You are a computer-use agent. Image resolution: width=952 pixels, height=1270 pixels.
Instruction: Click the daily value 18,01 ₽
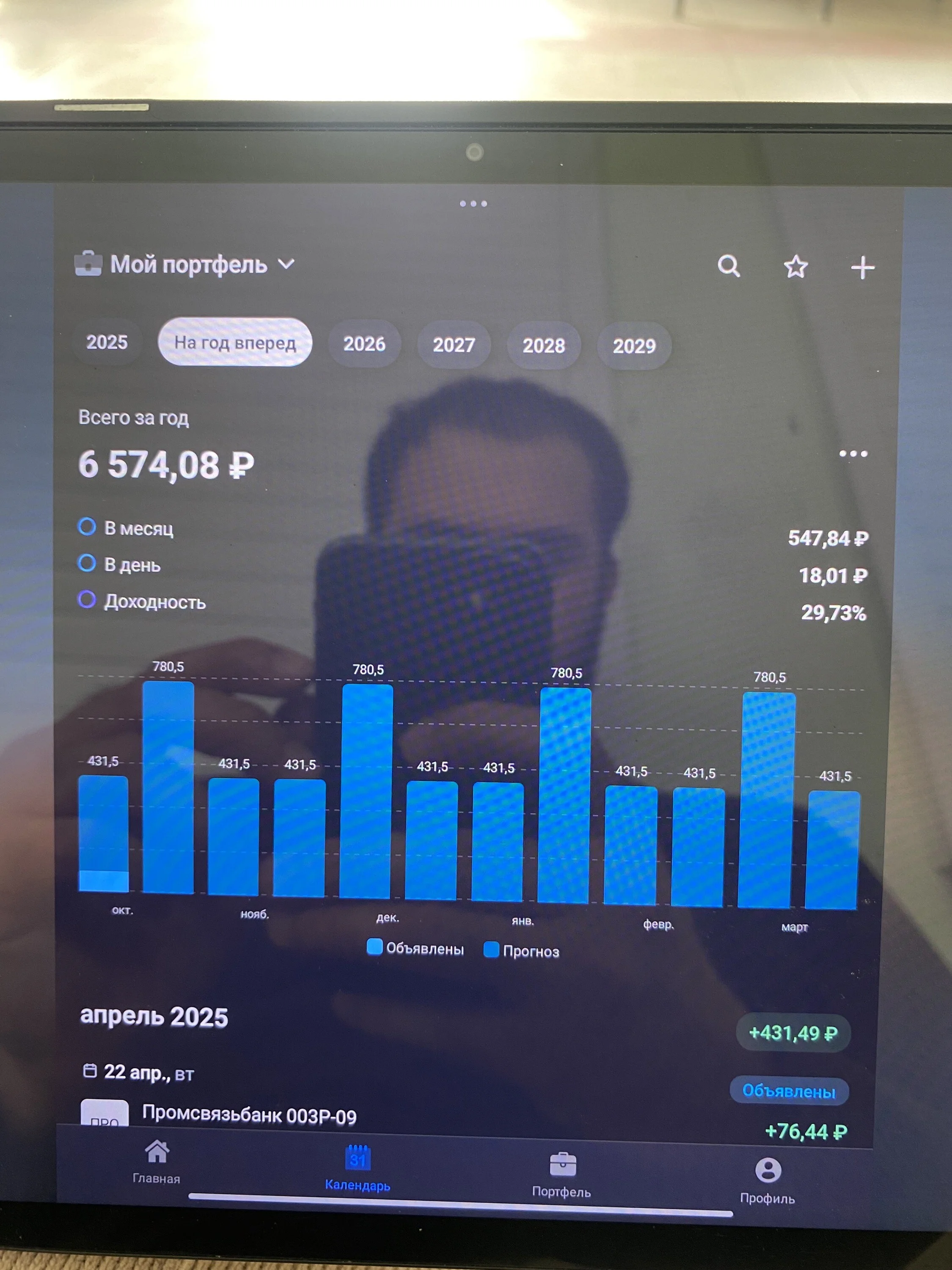833,575
